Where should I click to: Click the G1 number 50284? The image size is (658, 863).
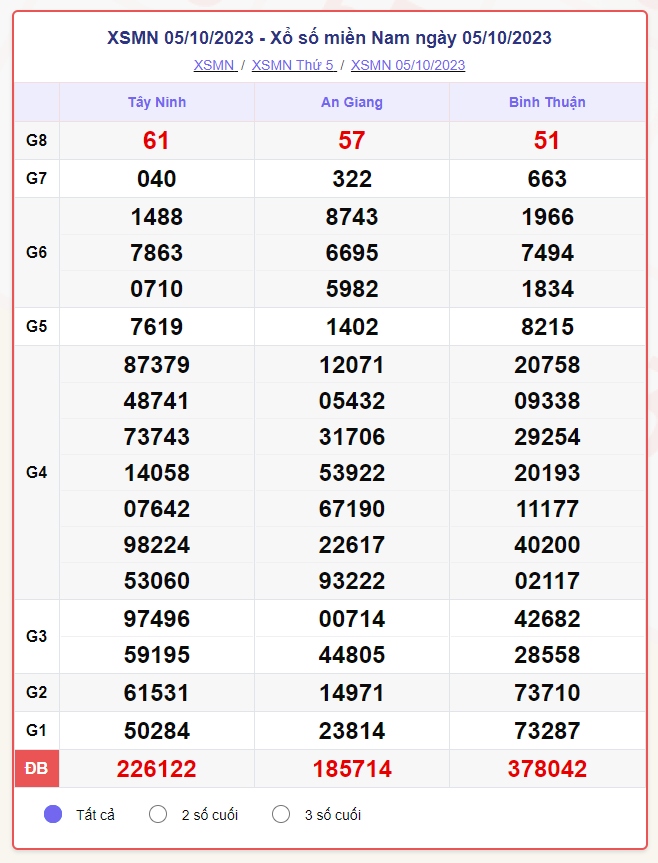(157, 731)
